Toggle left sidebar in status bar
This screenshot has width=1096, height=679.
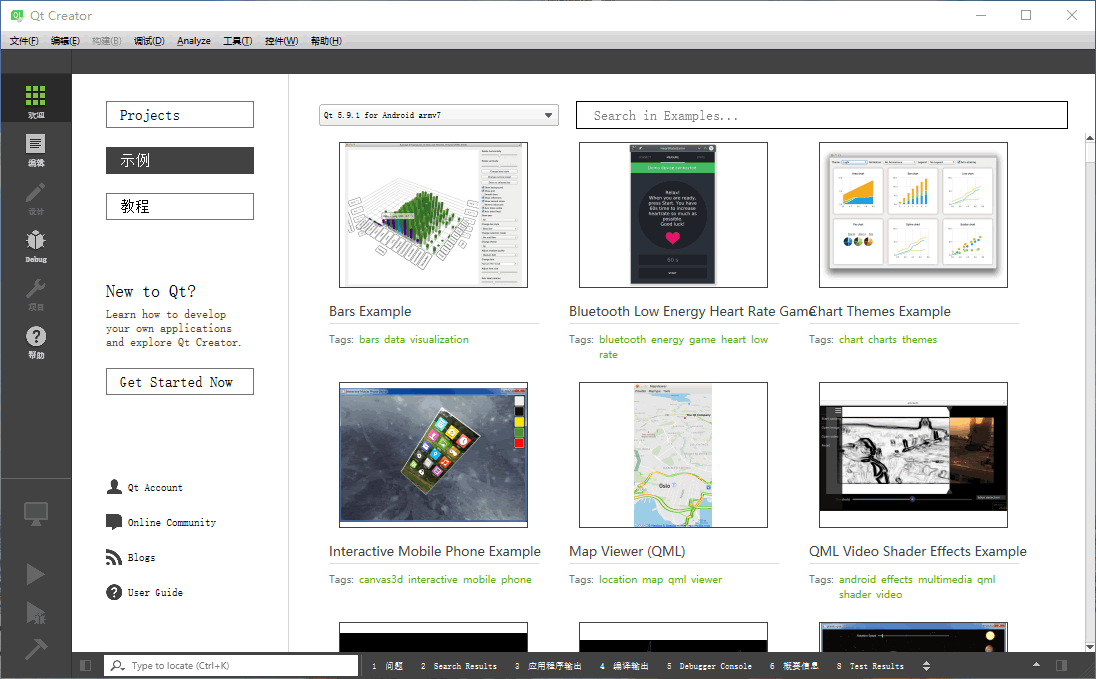[85, 666]
